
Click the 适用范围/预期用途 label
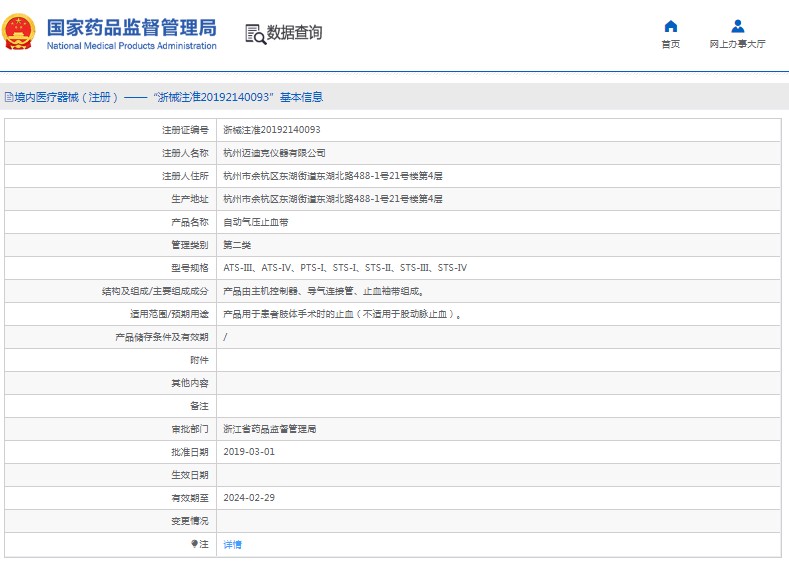[x=169, y=314]
